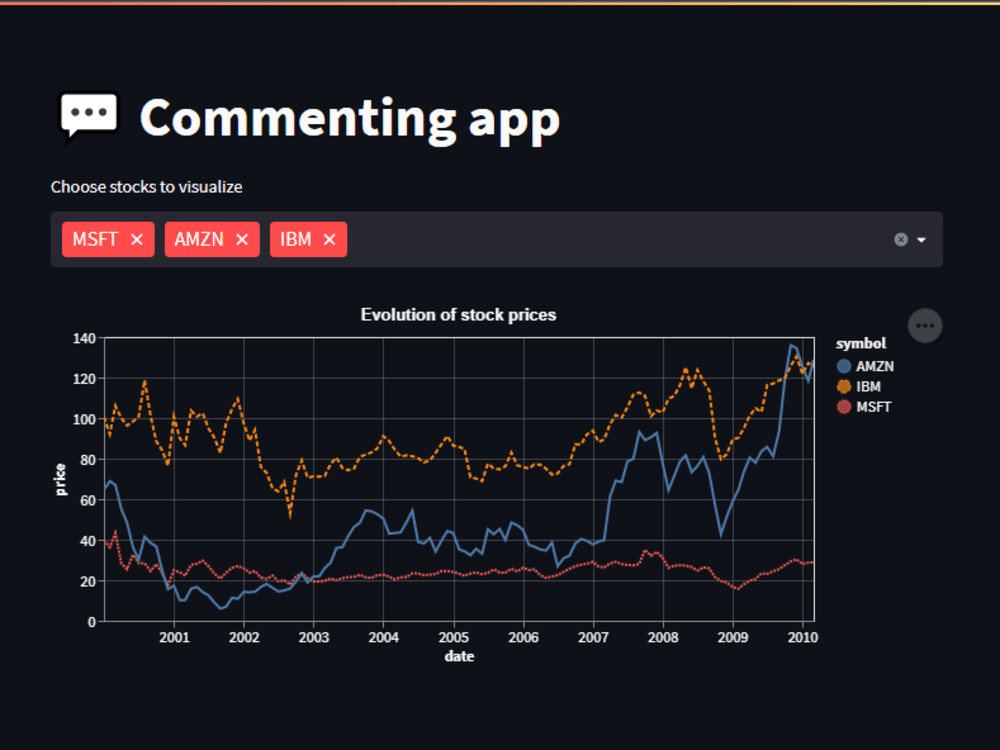1000x750 pixels.
Task: Click the 100 y-axis tick label
Action: coord(84,420)
